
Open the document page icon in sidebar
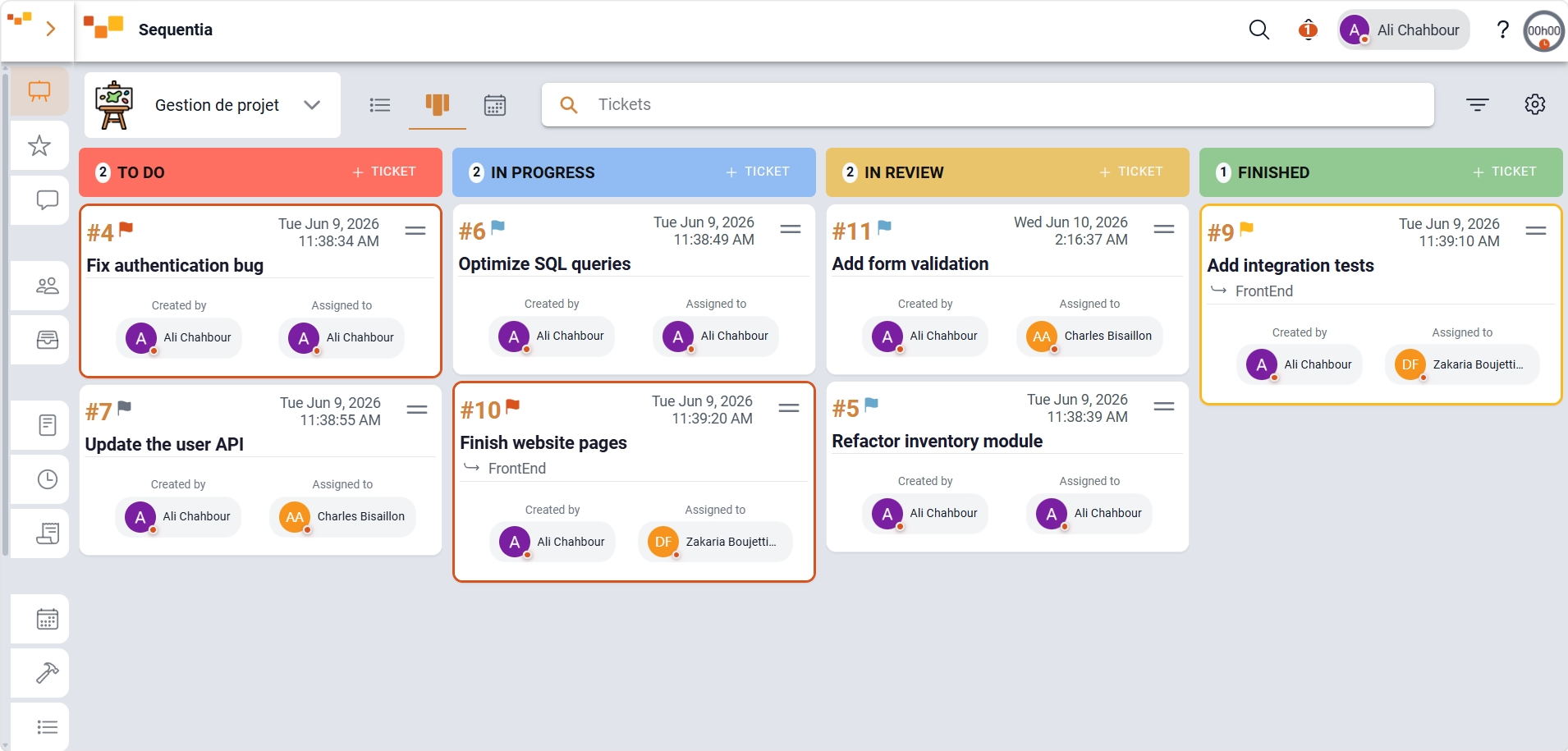pyautogui.click(x=47, y=425)
